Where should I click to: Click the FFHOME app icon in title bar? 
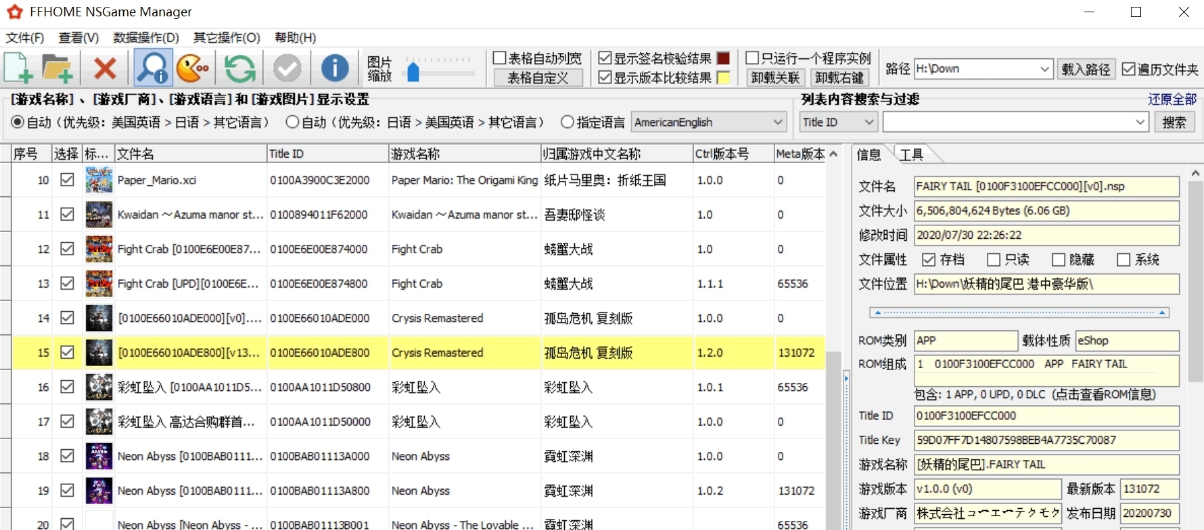(14, 12)
